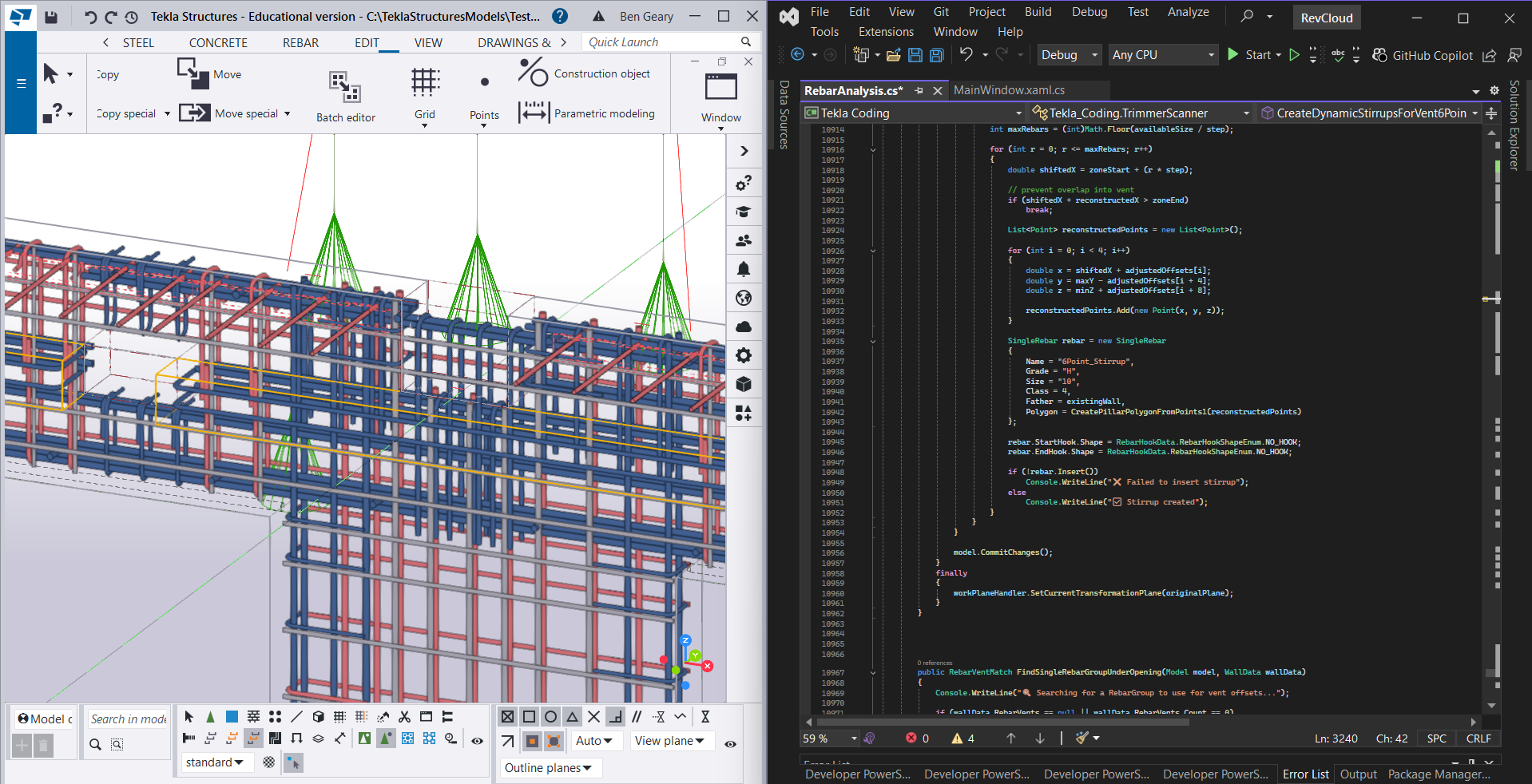Image resolution: width=1532 pixels, height=784 pixels.
Task: Switch to the CONCRETE ribbon tab
Action: [x=218, y=43]
